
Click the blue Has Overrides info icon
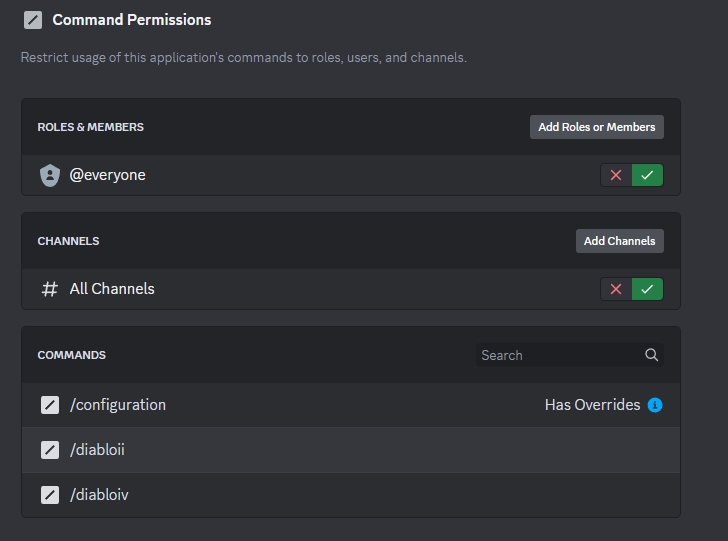[x=655, y=405]
